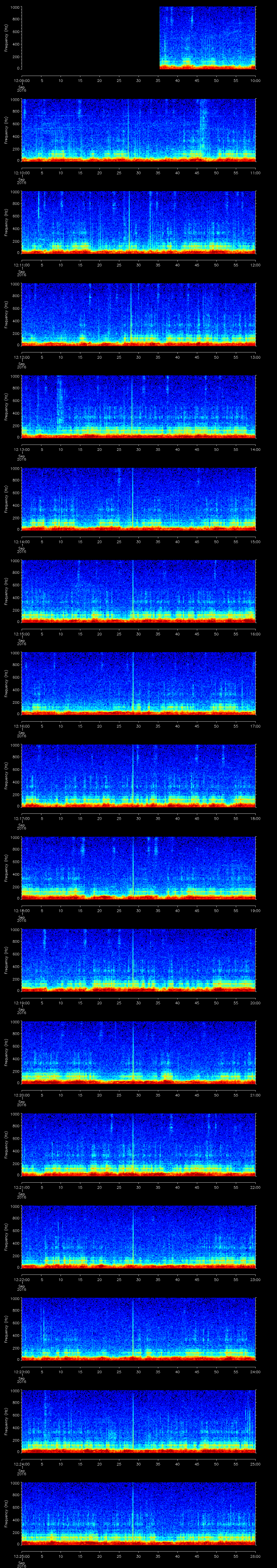Select the vertical spike in the 12:10:00 spectrogram
Screen dimensions: 277x1568
click(128, 129)
